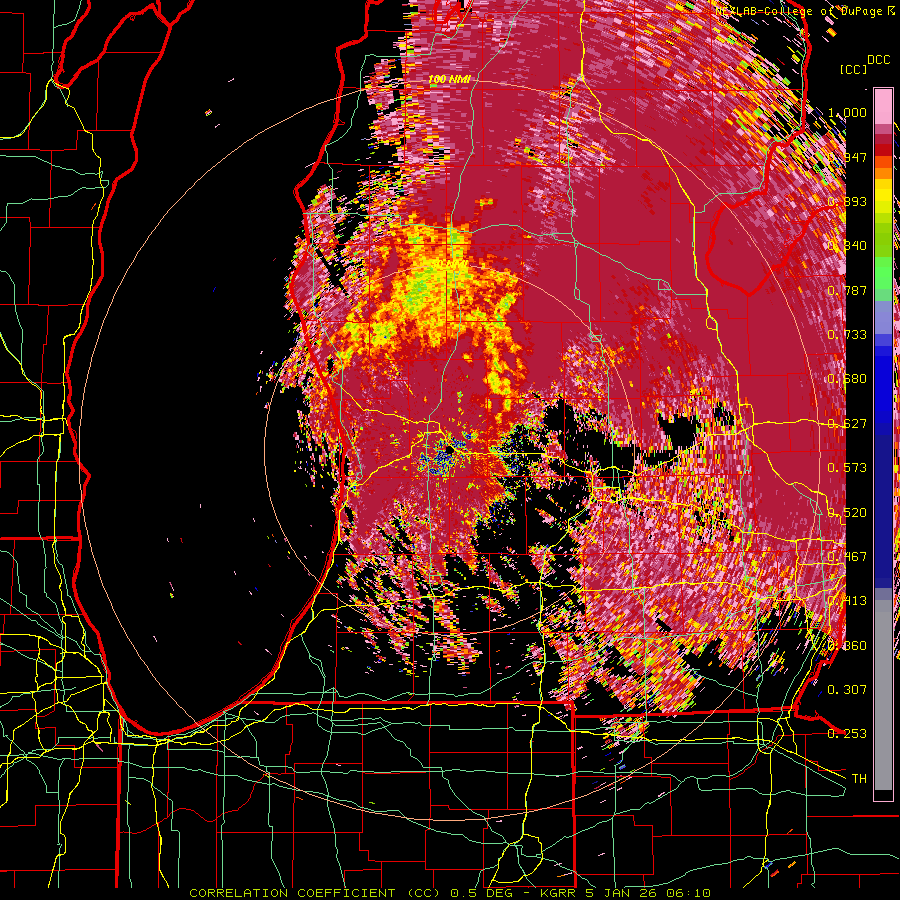Click the 0.307 scale value
This screenshot has height=900, width=900.
click(848, 689)
